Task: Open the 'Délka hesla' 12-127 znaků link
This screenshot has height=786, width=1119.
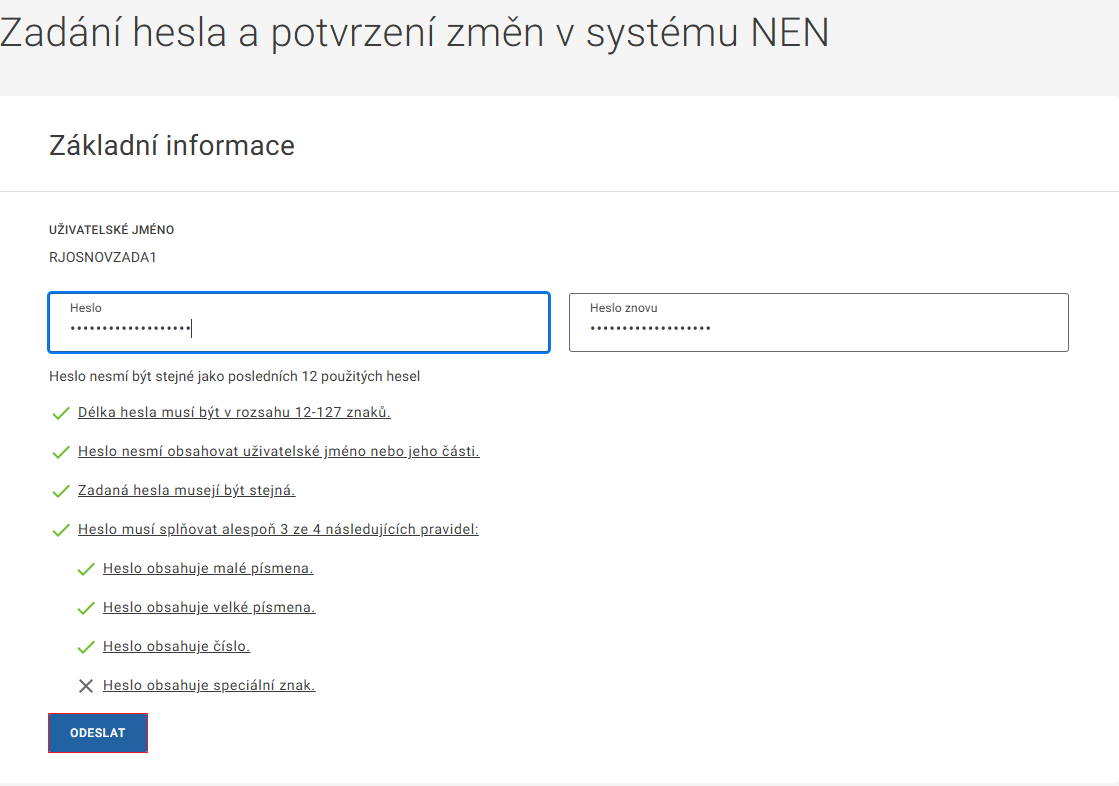Action: tap(234, 412)
